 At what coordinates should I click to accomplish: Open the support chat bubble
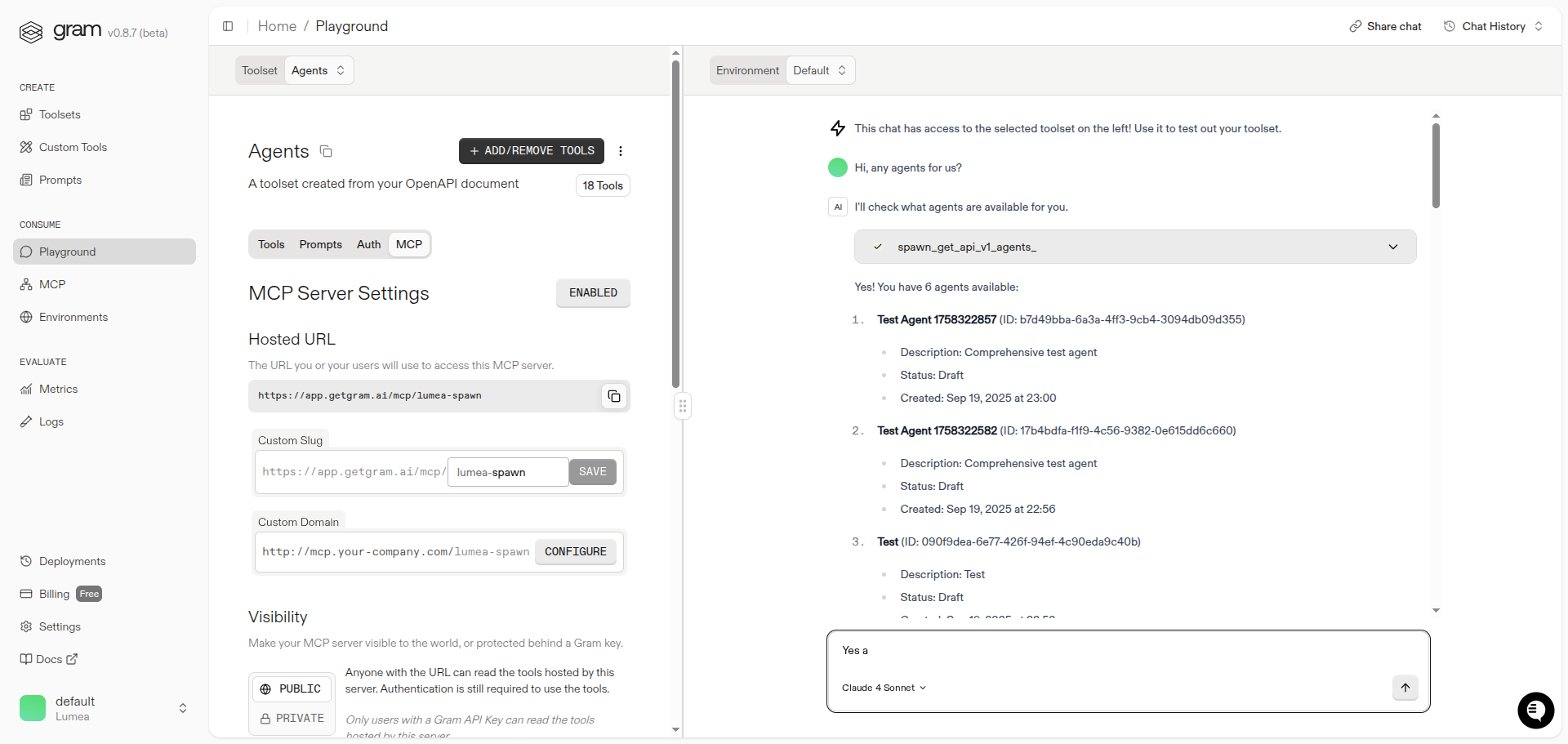click(x=1536, y=710)
